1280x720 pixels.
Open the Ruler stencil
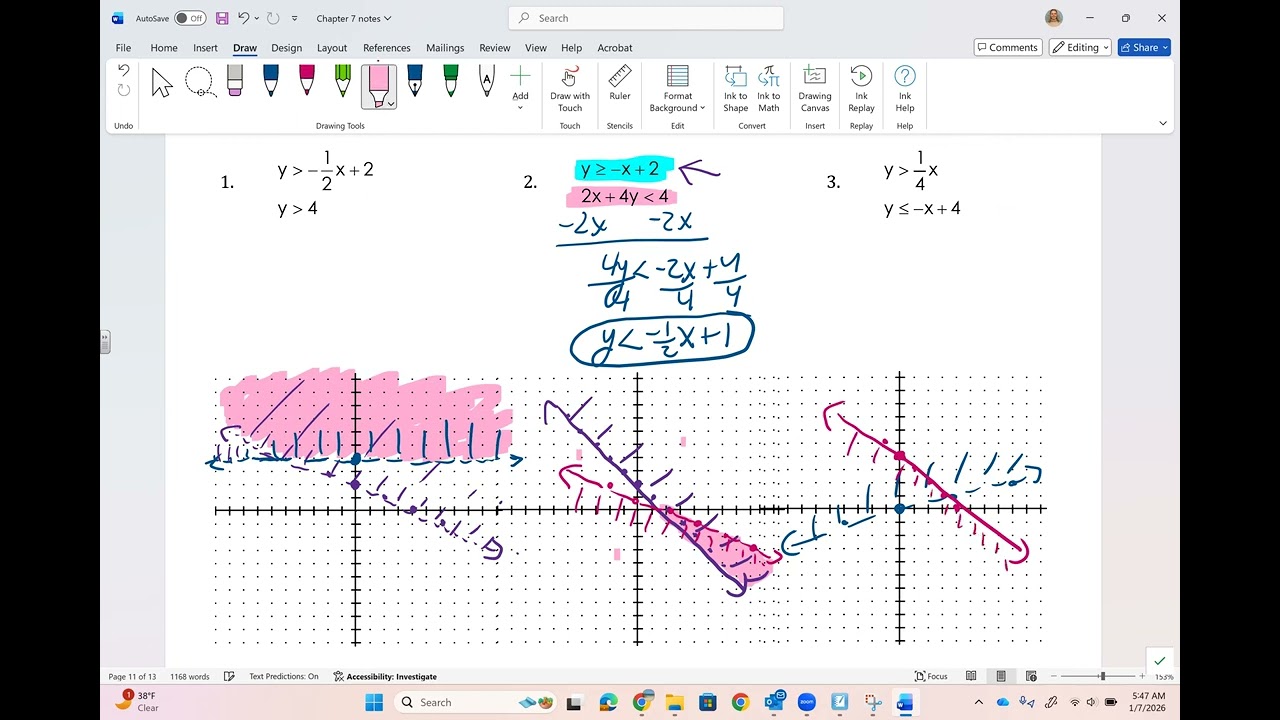pos(620,85)
